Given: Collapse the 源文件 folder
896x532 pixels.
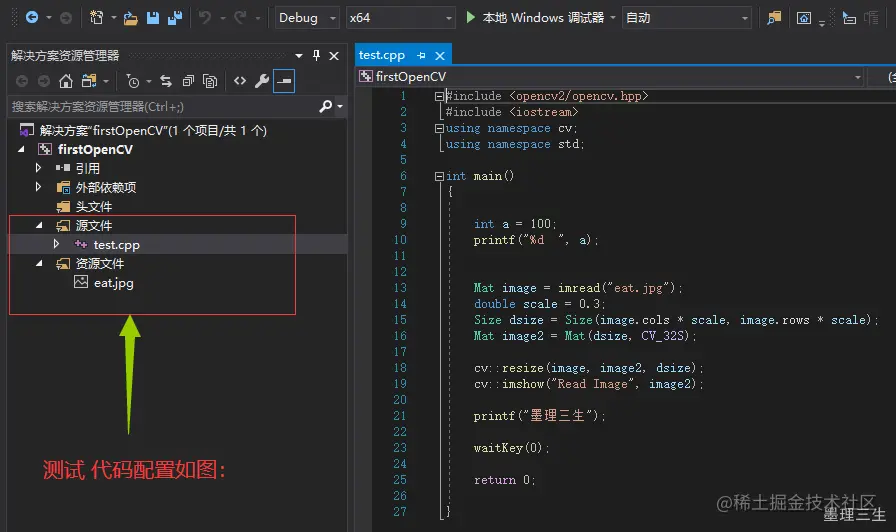Looking at the screenshot, I should (x=39, y=225).
